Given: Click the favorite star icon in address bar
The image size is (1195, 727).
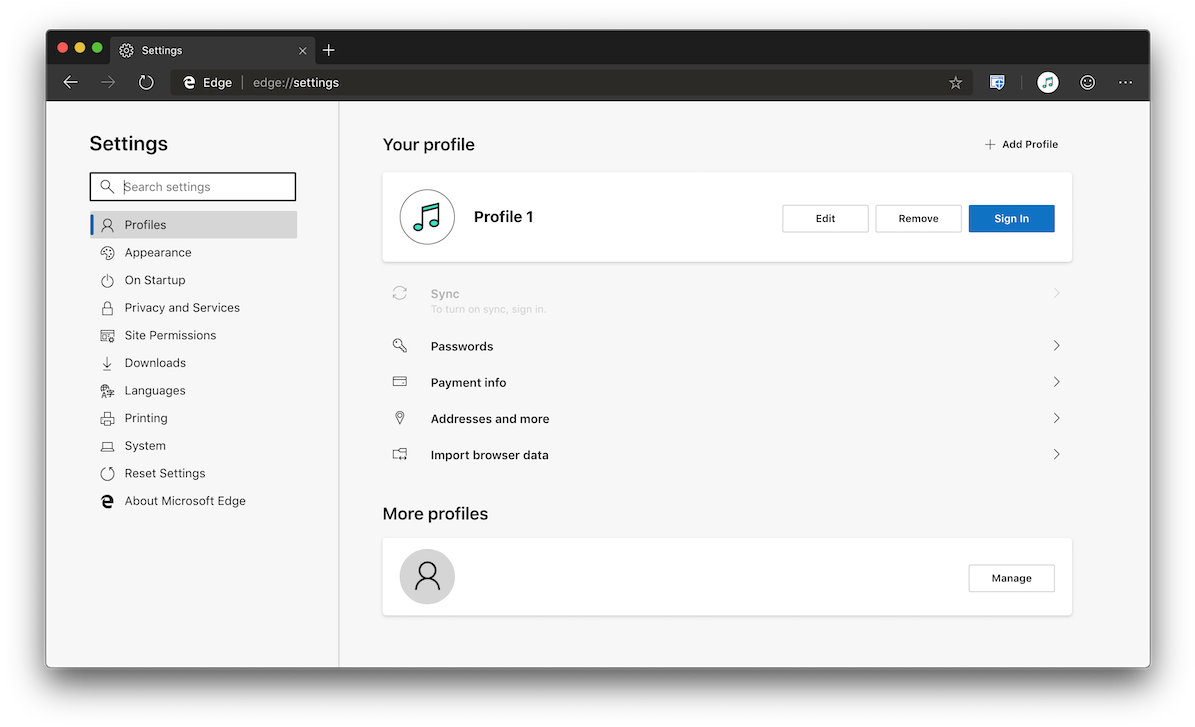Looking at the screenshot, I should click(x=955, y=82).
